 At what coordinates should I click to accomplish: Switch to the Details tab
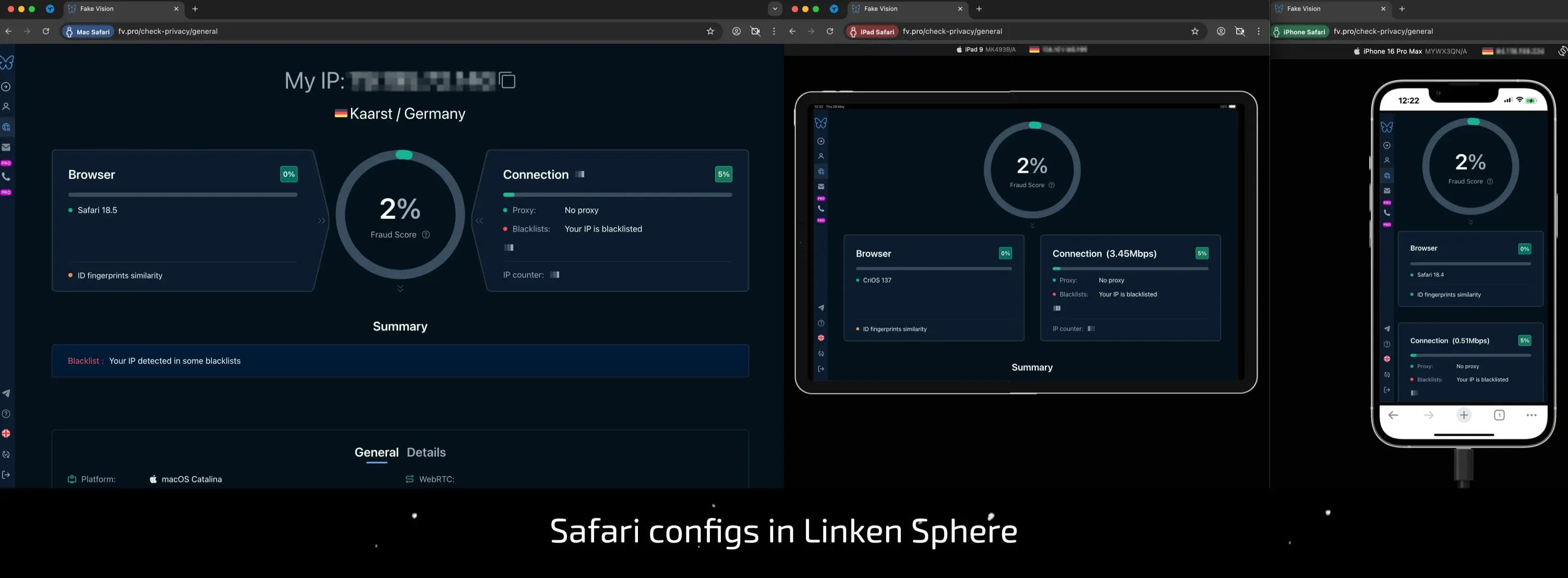[426, 452]
